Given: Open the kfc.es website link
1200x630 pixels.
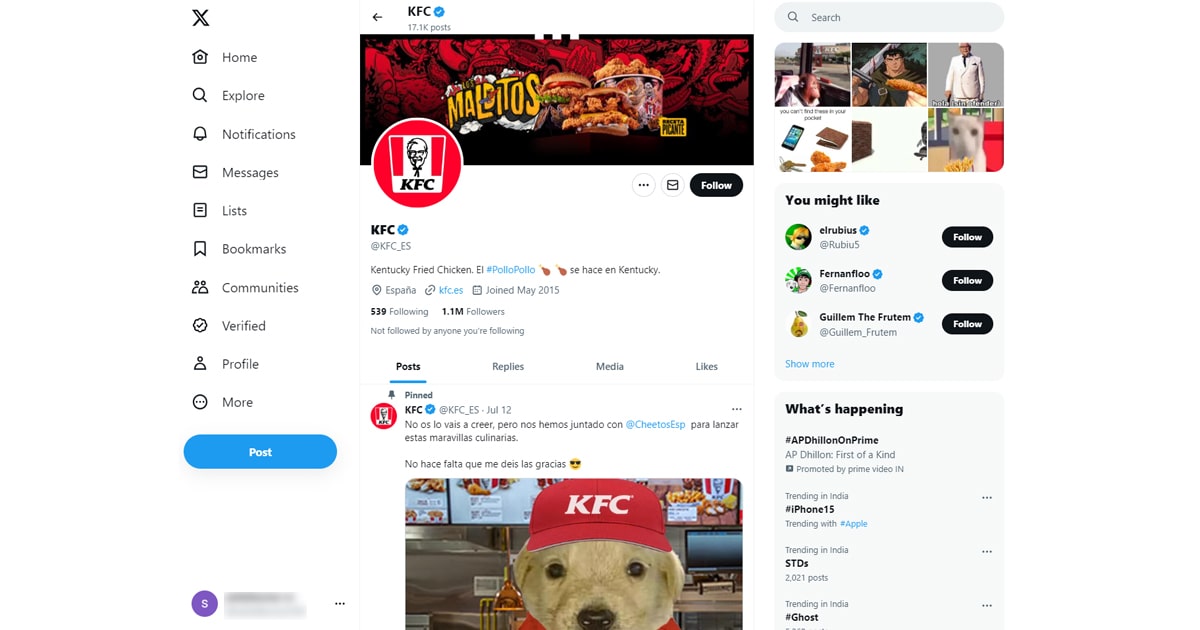Looking at the screenshot, I should click(450, 290).
